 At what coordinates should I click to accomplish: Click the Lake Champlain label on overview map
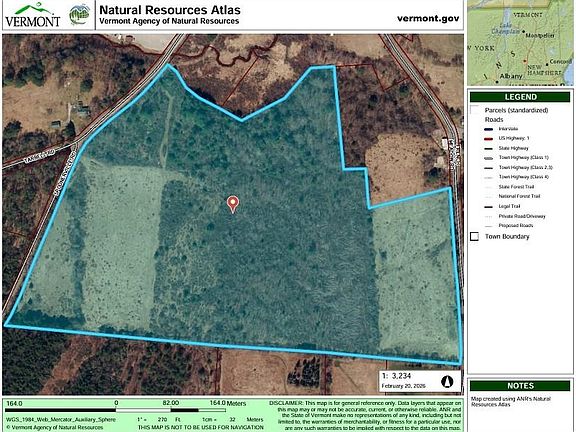[506, 29]
